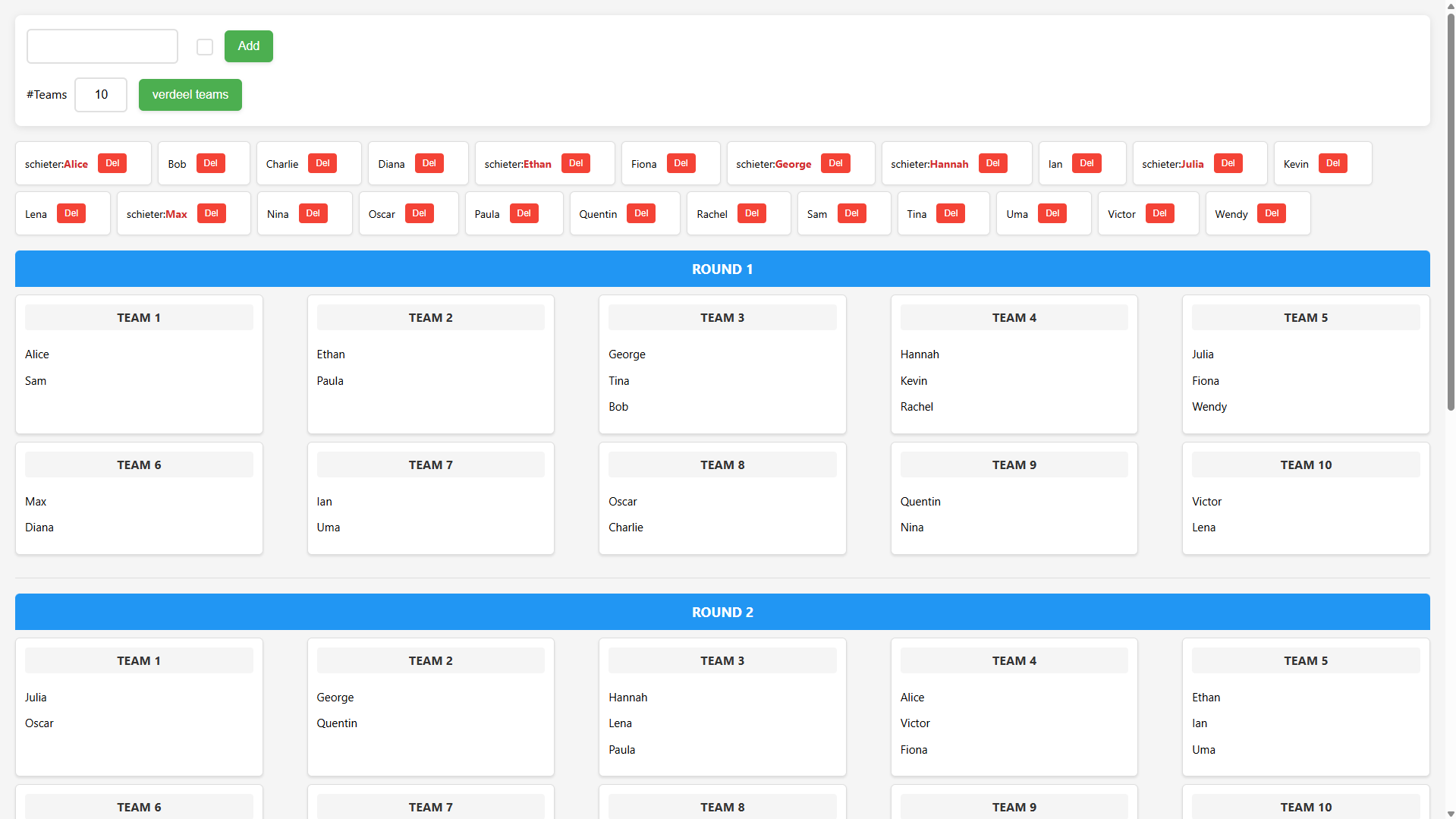Image resolution: width=1456 pixels, height=819 pixels.
Task: Click the Del button beside Oscar
Action: (x=420, y=213)
